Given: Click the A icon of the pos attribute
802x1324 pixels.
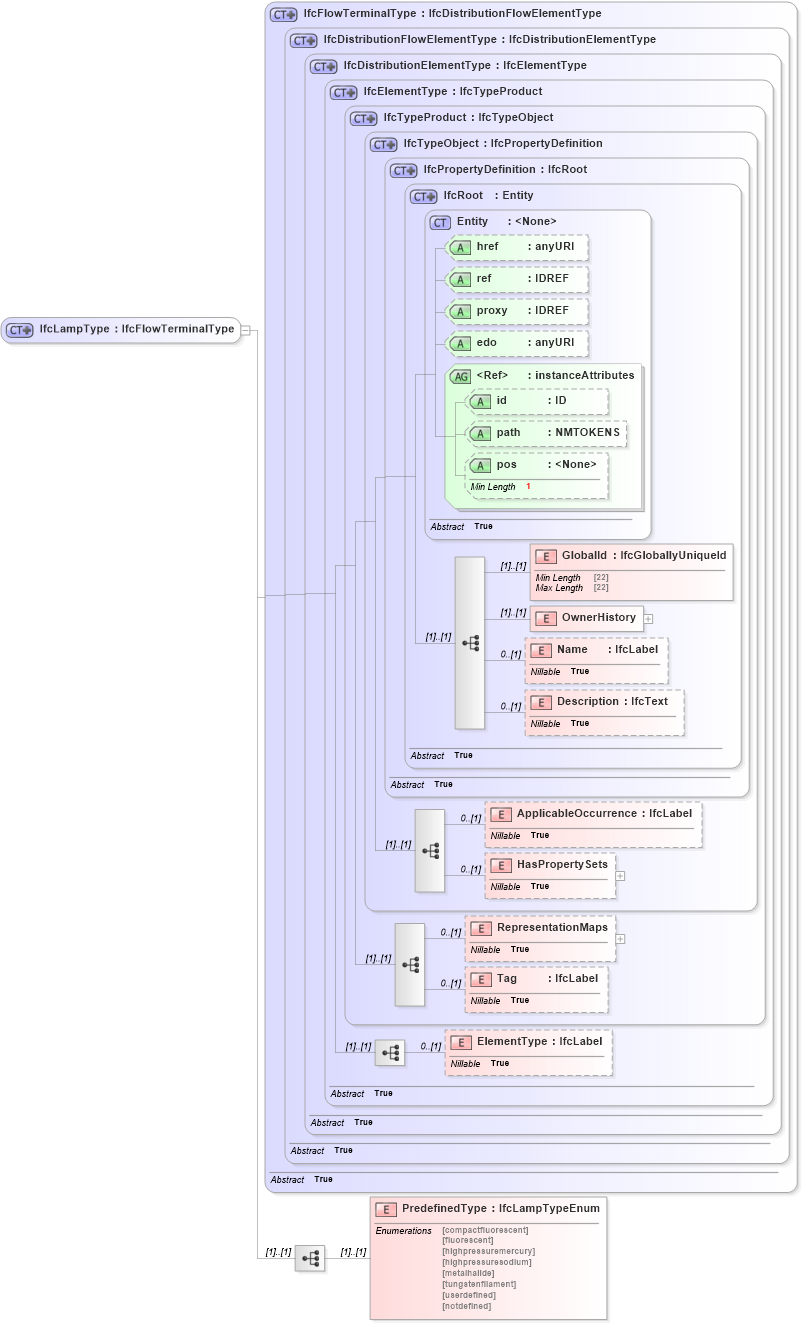Looking at the screenshot, I should click(x=481, y=464).
